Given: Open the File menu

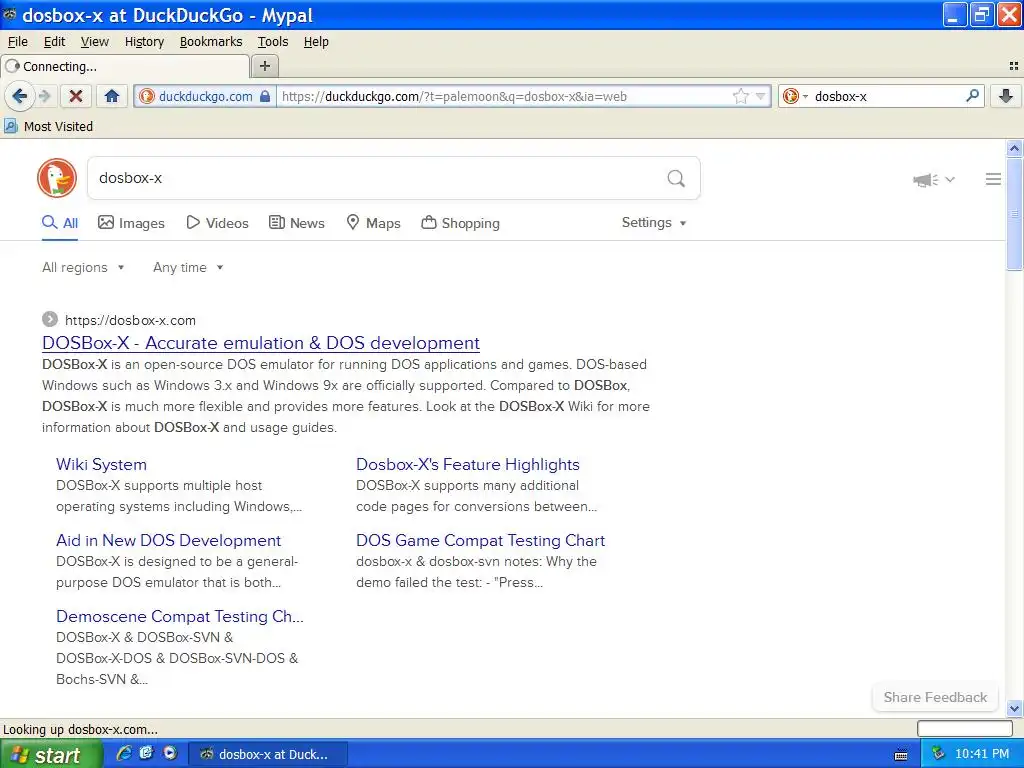Looking at the screenshot, I should click(x=18, y=42).
